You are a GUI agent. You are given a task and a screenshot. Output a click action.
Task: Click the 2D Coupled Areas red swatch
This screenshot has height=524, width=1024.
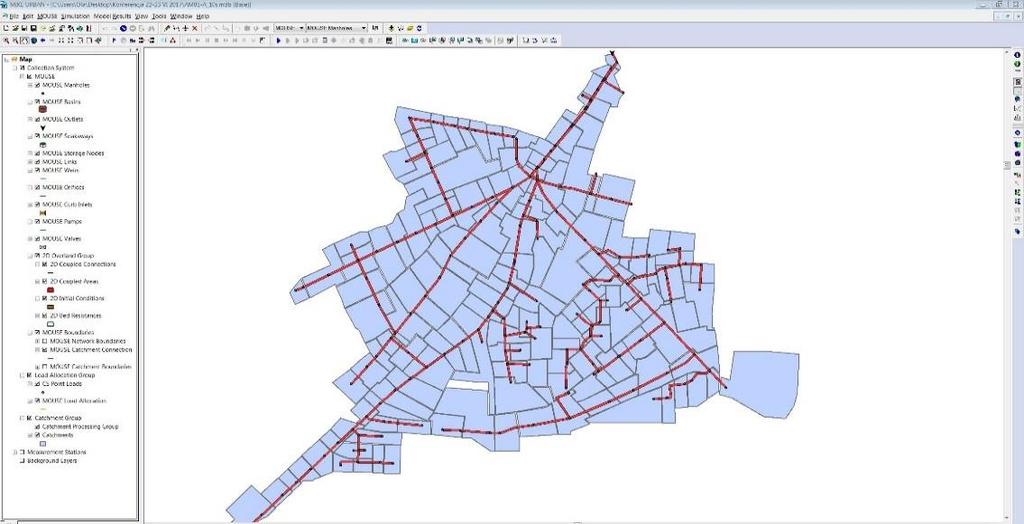pos(51,289)
